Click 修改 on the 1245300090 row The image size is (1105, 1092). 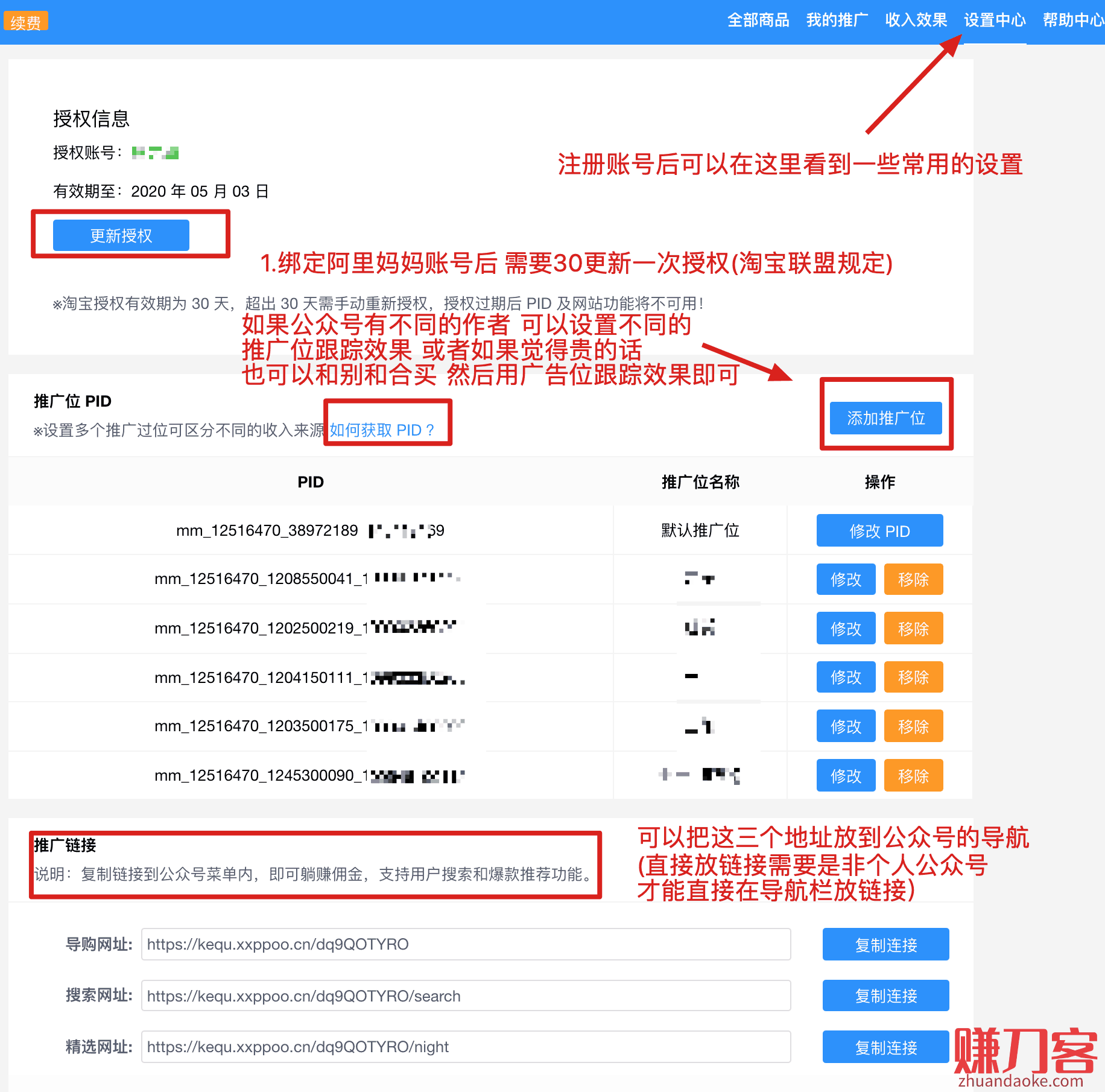(x=846, y=776)
